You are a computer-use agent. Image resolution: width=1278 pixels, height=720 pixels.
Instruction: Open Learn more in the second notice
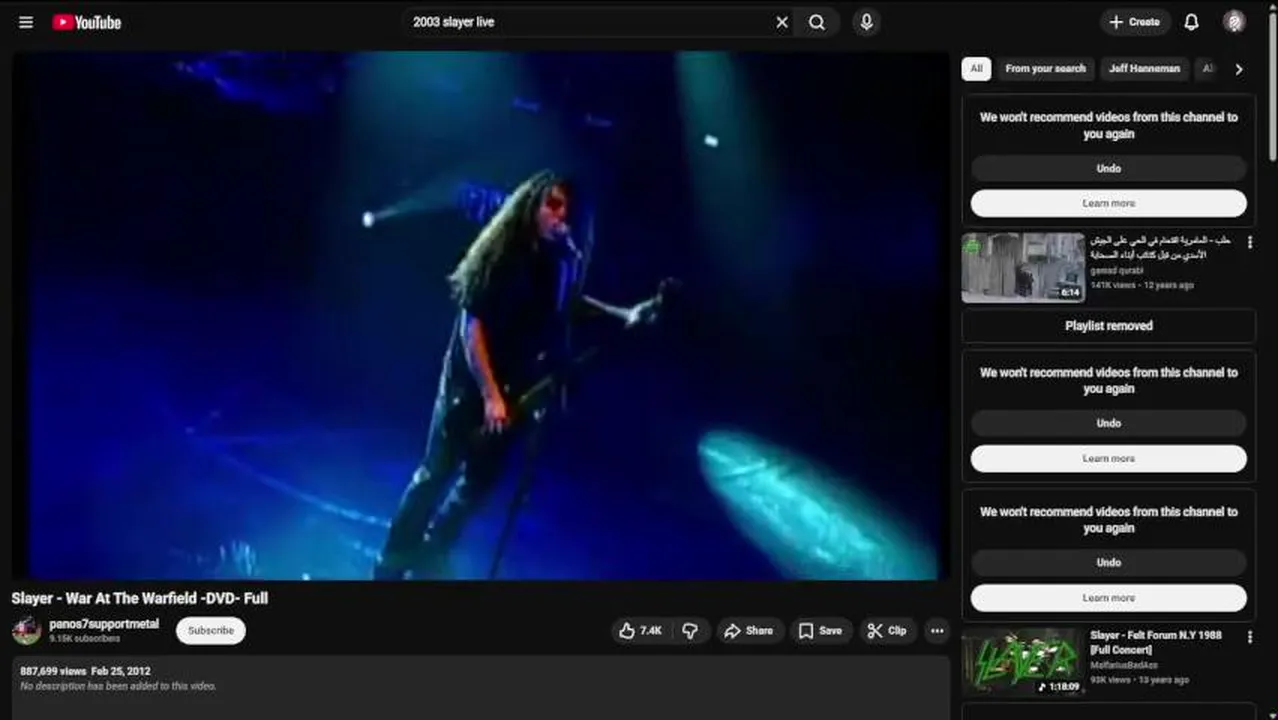pos(1108,458)
